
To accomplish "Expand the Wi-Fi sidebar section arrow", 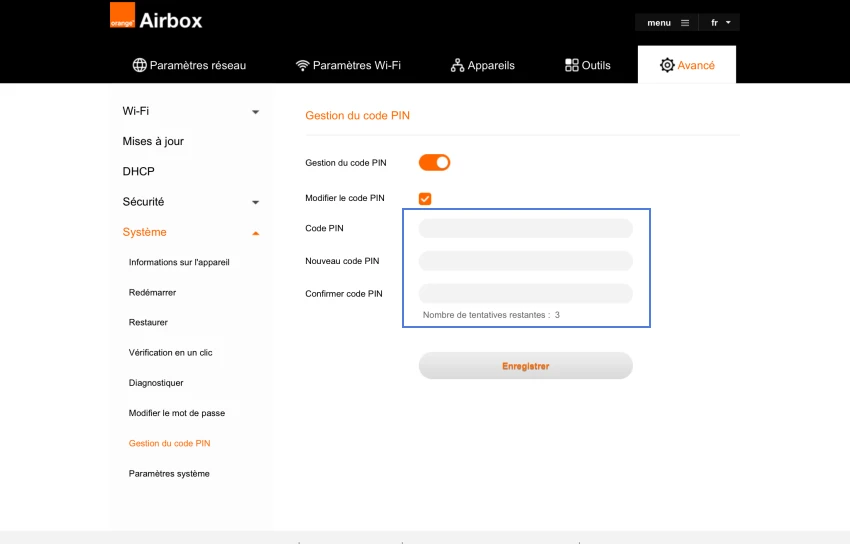I will (255, 112).
